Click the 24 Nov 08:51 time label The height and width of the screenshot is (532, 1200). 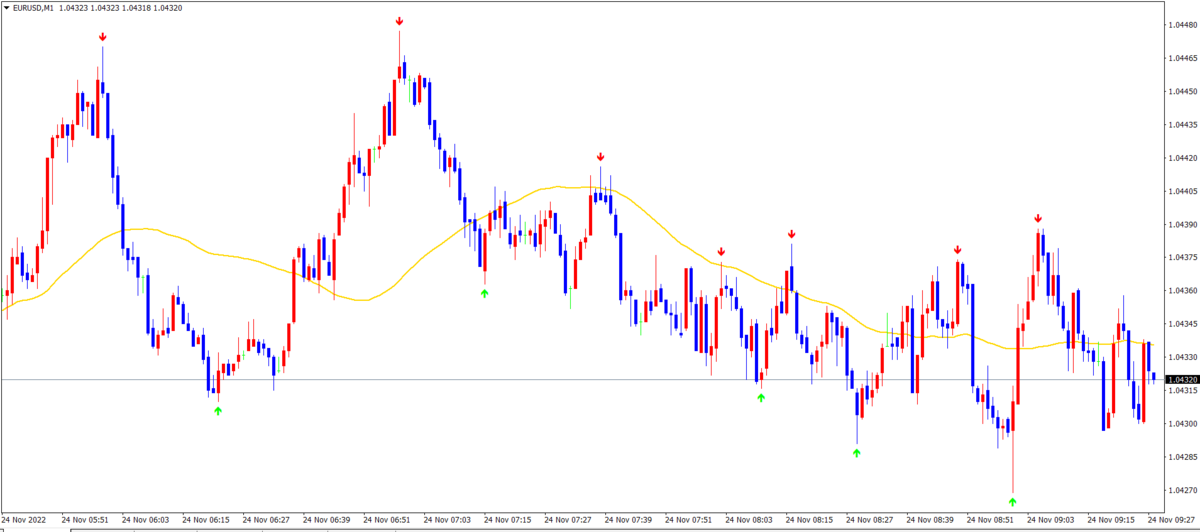click(x=990, y=521)
